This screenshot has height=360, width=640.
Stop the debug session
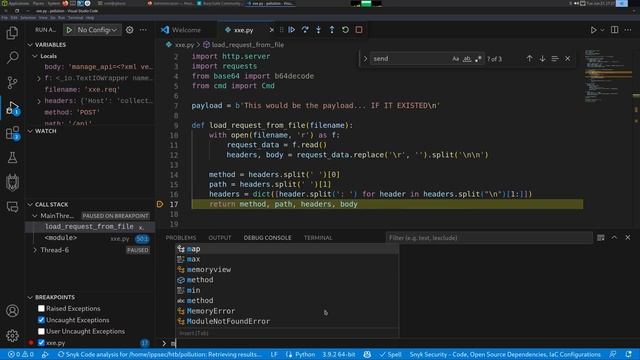point(359,30)
